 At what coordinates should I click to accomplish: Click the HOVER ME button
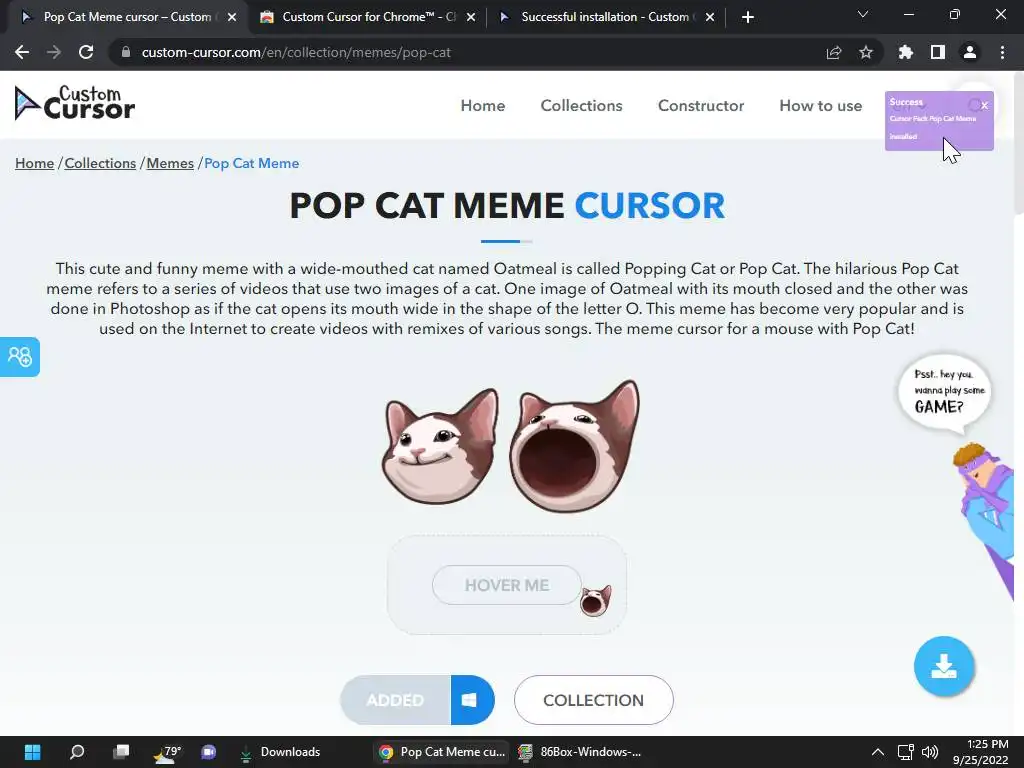pyautogui.click(x=507, y=585)
